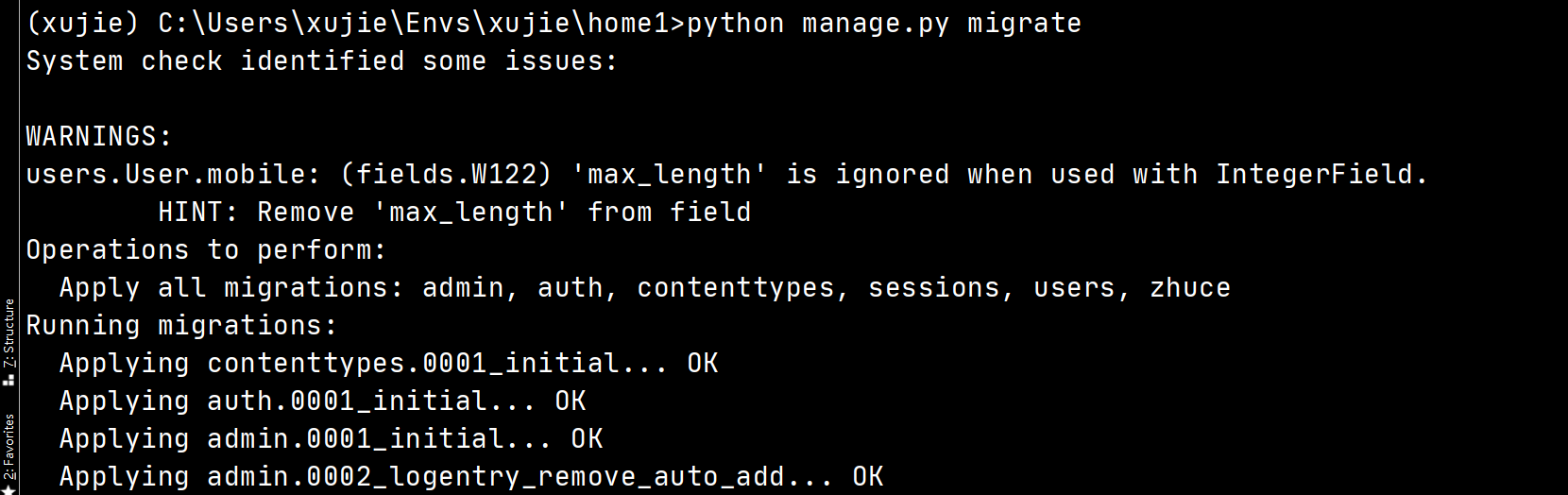Screen dimensions: 1568x495
Task: Click OK after admin.0002_logentry_remove_auto_add
Action: (868, 477)
